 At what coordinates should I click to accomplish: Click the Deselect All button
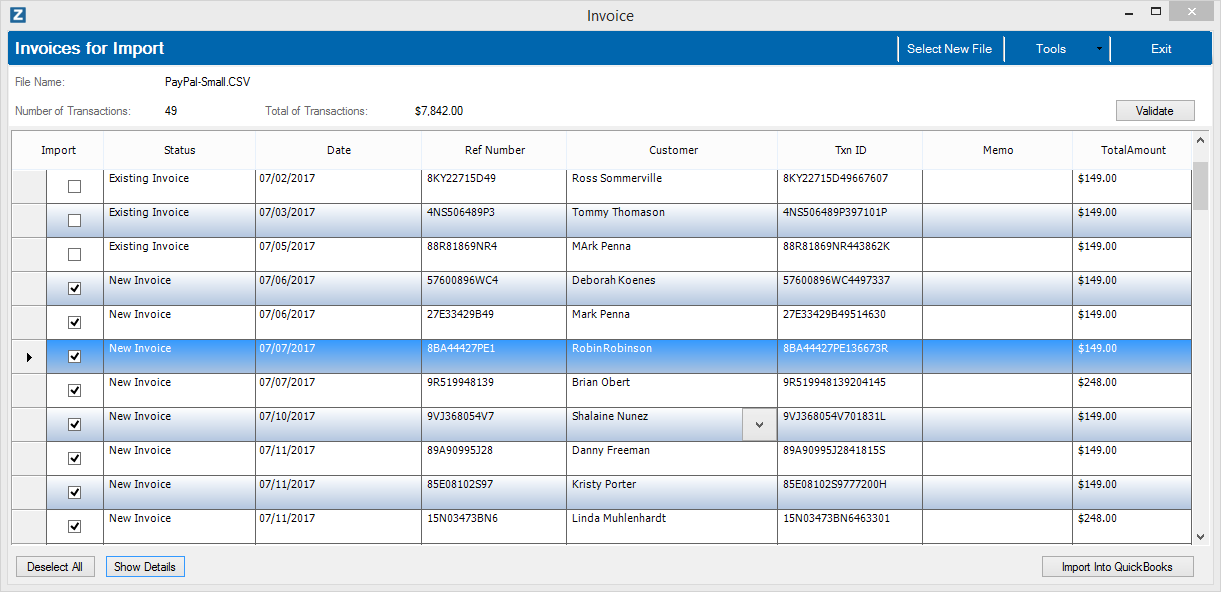click(55, 567)
